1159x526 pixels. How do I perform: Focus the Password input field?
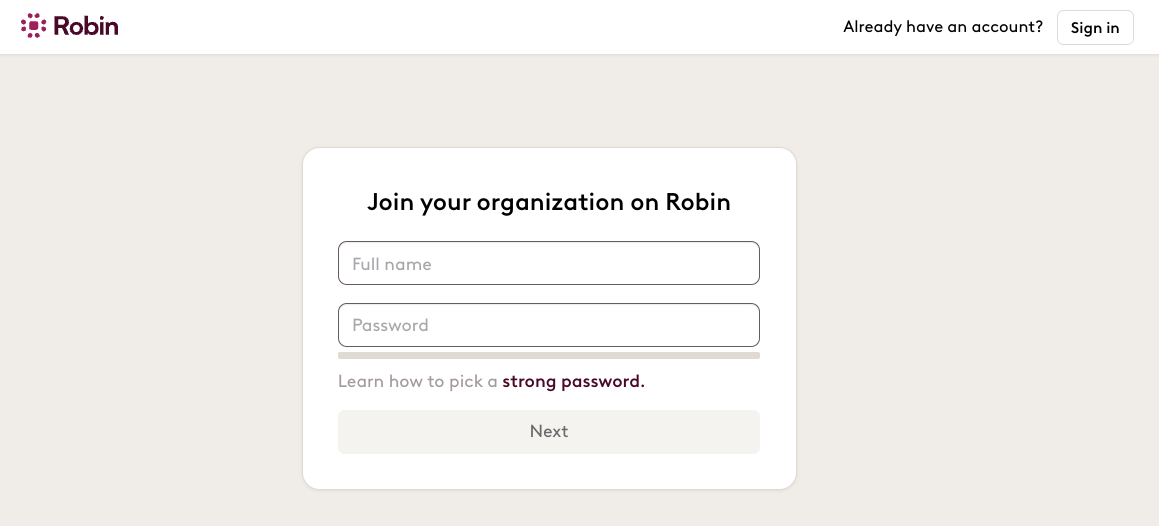(548, 325)
